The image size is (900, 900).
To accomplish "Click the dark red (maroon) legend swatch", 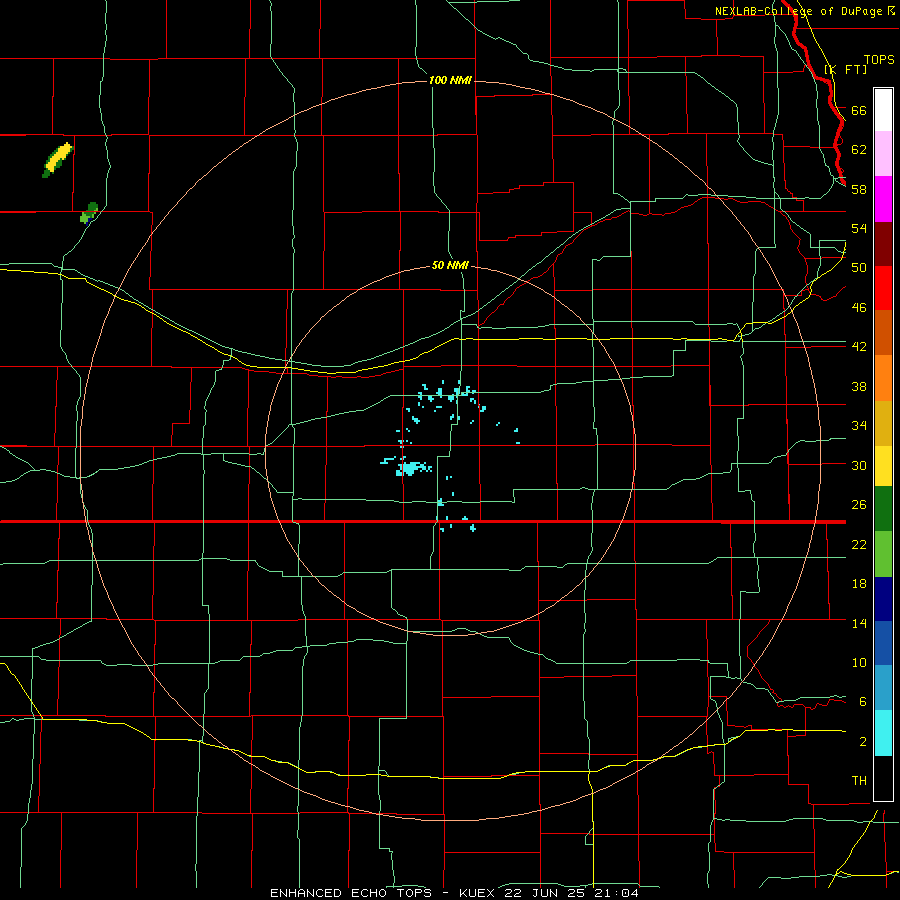I will point(883,244).
